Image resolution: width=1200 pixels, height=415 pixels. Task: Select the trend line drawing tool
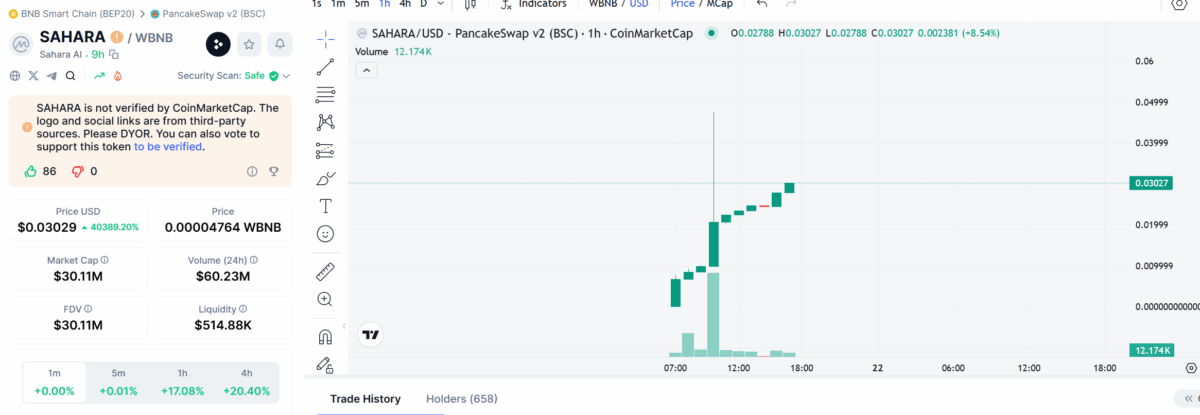[x=325, y=68]
